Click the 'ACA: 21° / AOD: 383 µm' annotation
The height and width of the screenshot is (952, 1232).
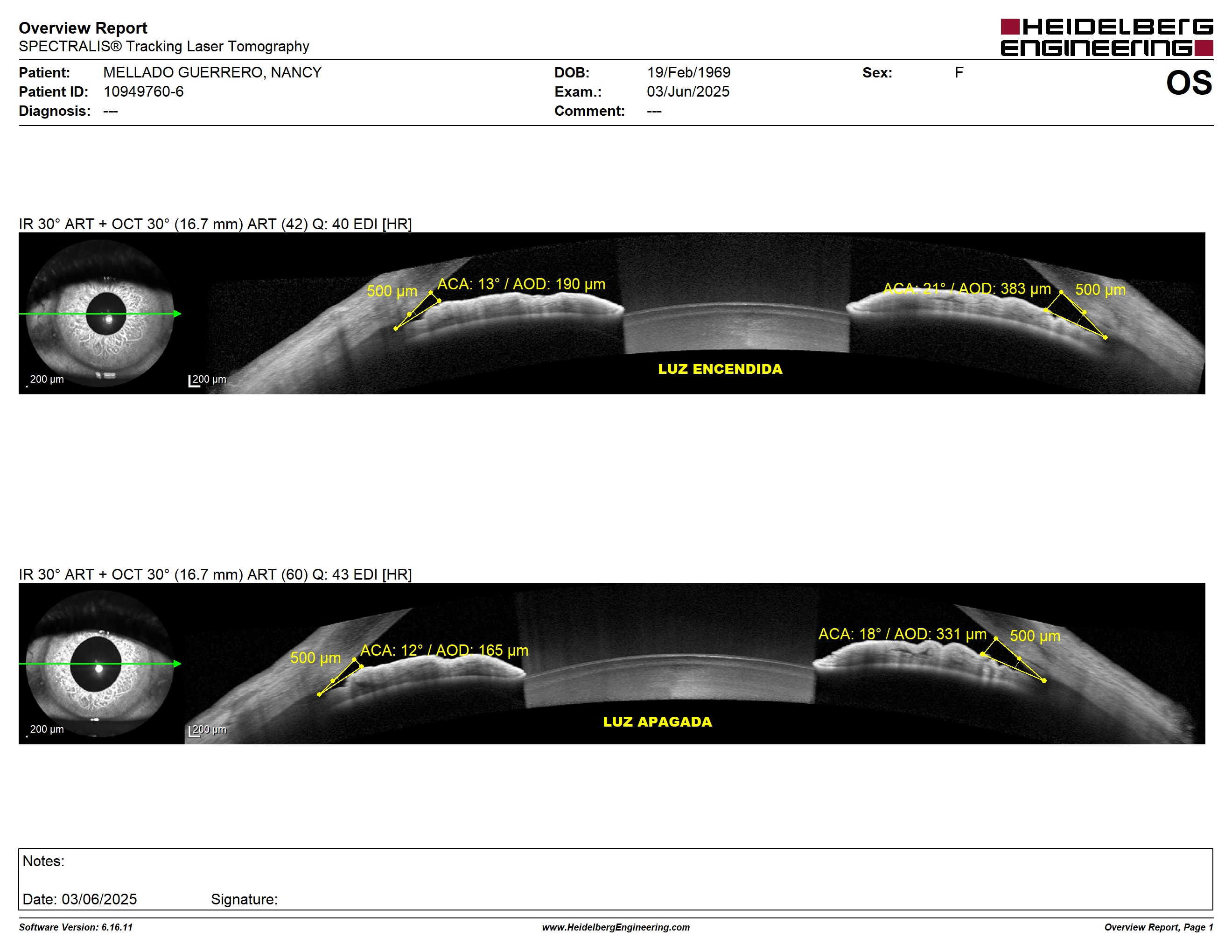pos(966,289)
